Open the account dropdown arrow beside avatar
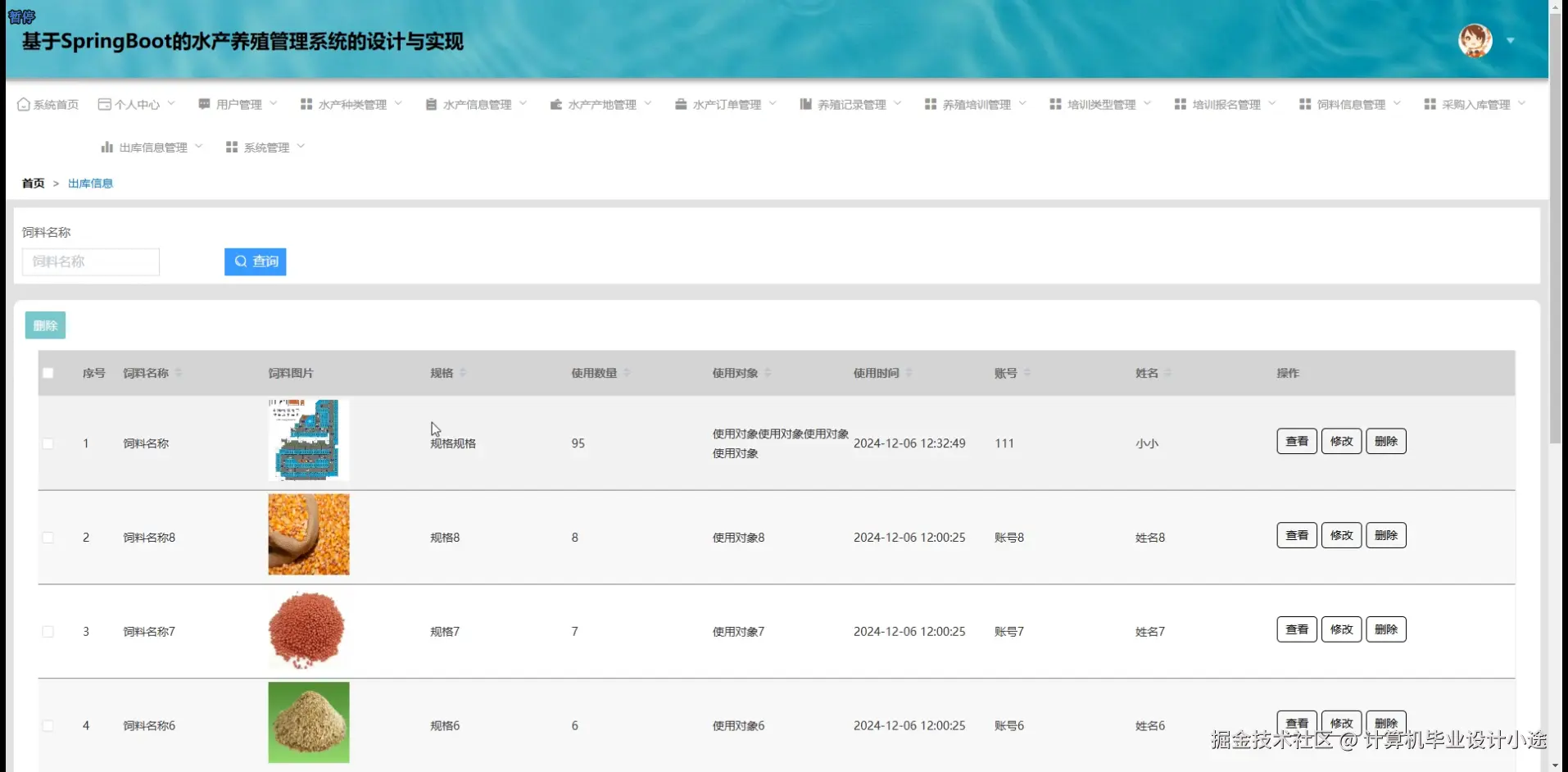 click(1511, 40)
